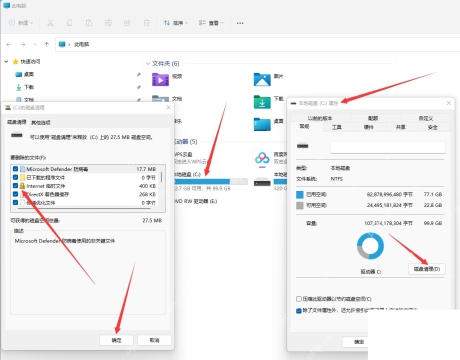The image size is (460, 360).
Task: Click the Delete trash icon in Explorer toolbar
Action: coord(146,23)
